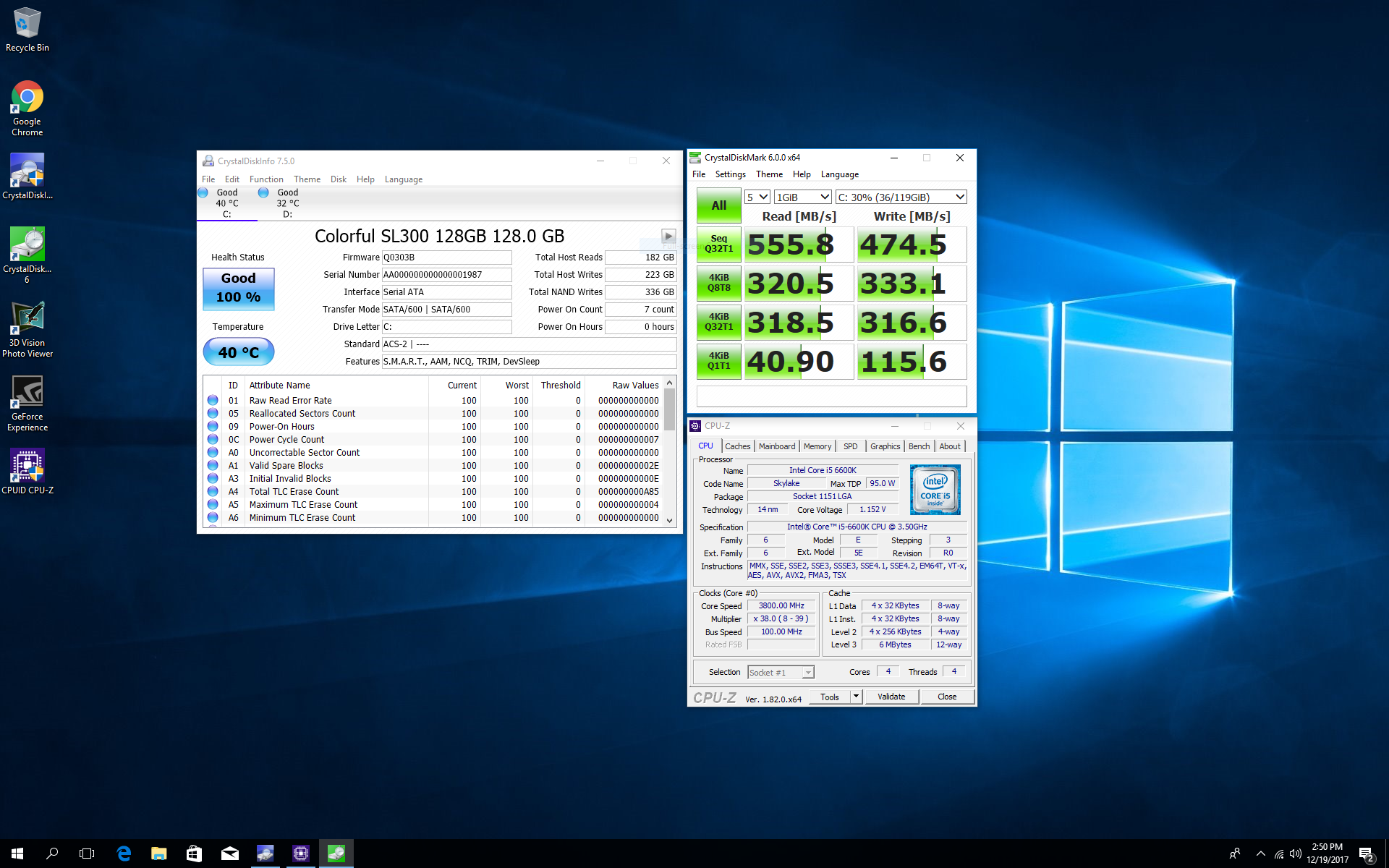
Task: Switch to the Graphics tab in CPU-Z
Action: click(885, 446)
